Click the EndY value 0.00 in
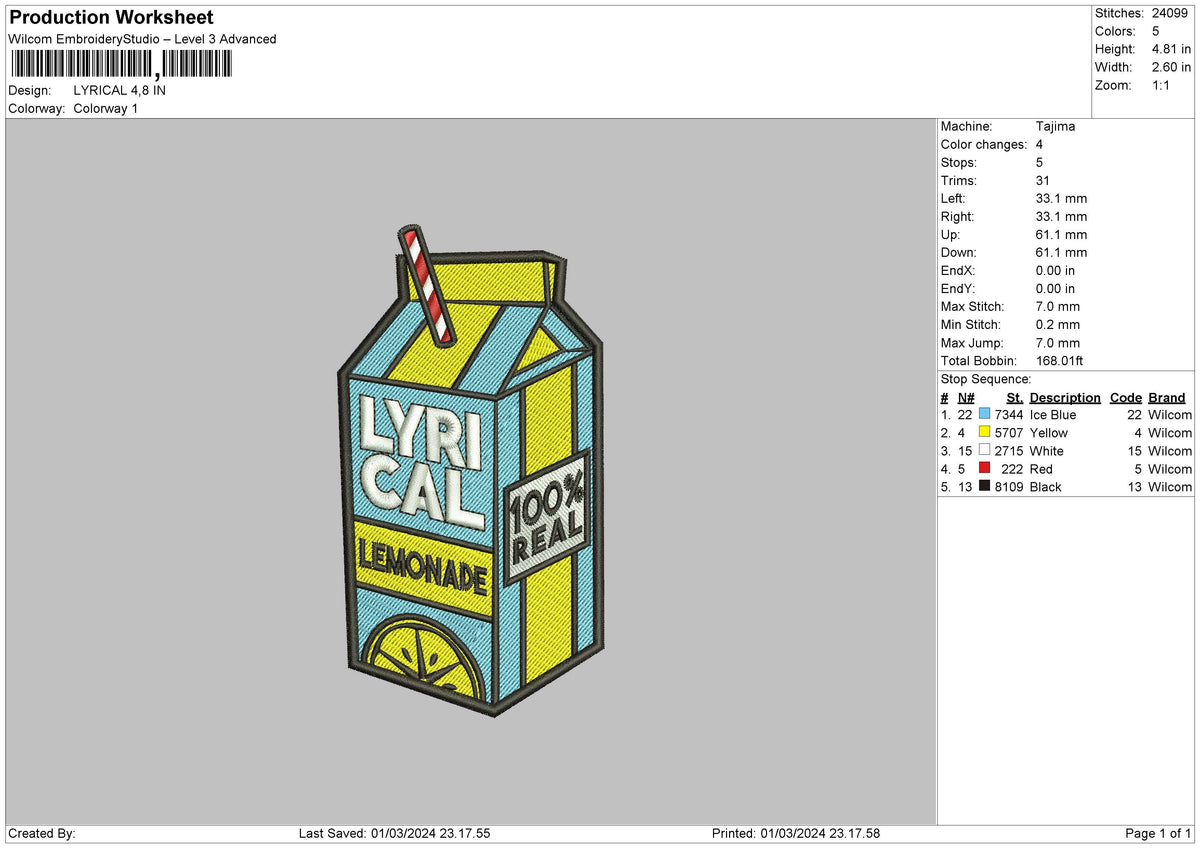Viewport: 1200px width, 848px height. pyautogui.click(x=1056, y=288)
